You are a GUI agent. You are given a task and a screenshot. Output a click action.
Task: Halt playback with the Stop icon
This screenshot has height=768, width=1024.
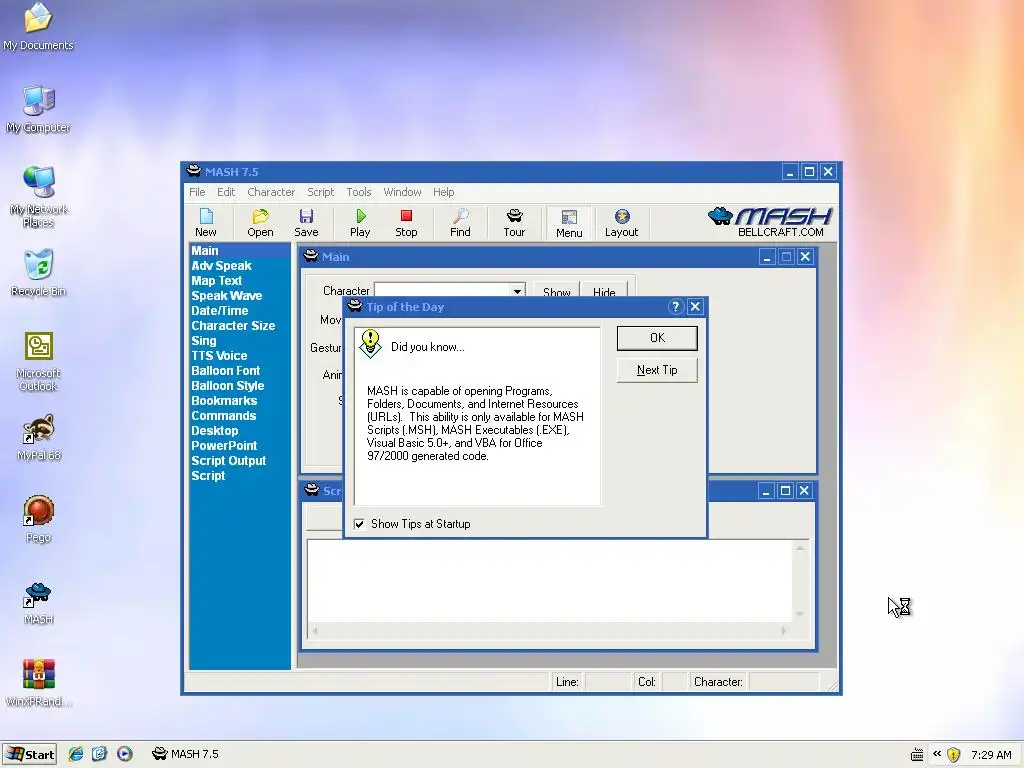406,223
